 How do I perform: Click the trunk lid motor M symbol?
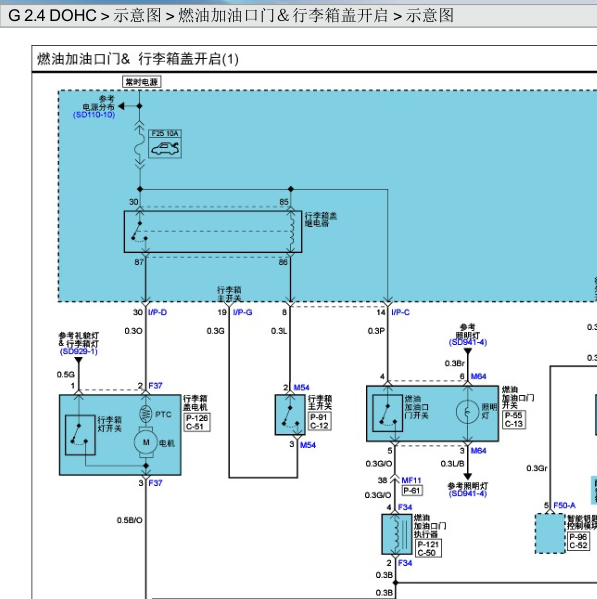click(146, 442)
